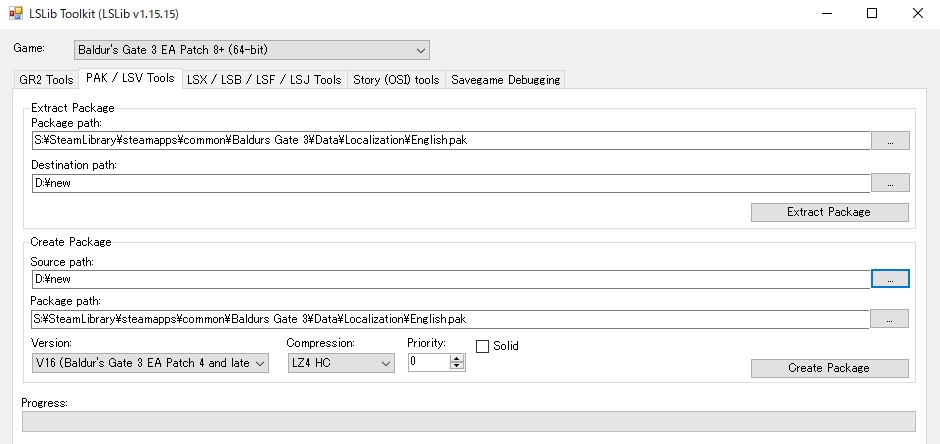The image size is (940, 444).
Task: Click the LSLib Toolkit app icon in title bar
Action: (15, 13)
